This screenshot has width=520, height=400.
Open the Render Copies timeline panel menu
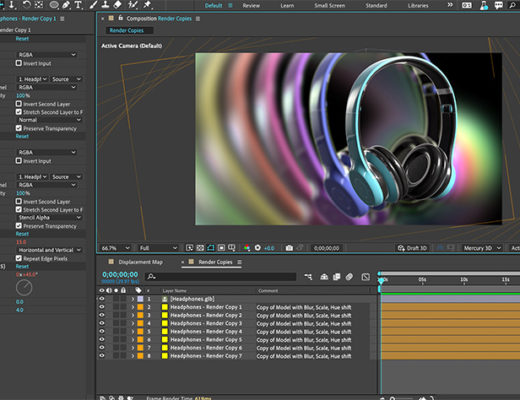click(x=239, y=262)
